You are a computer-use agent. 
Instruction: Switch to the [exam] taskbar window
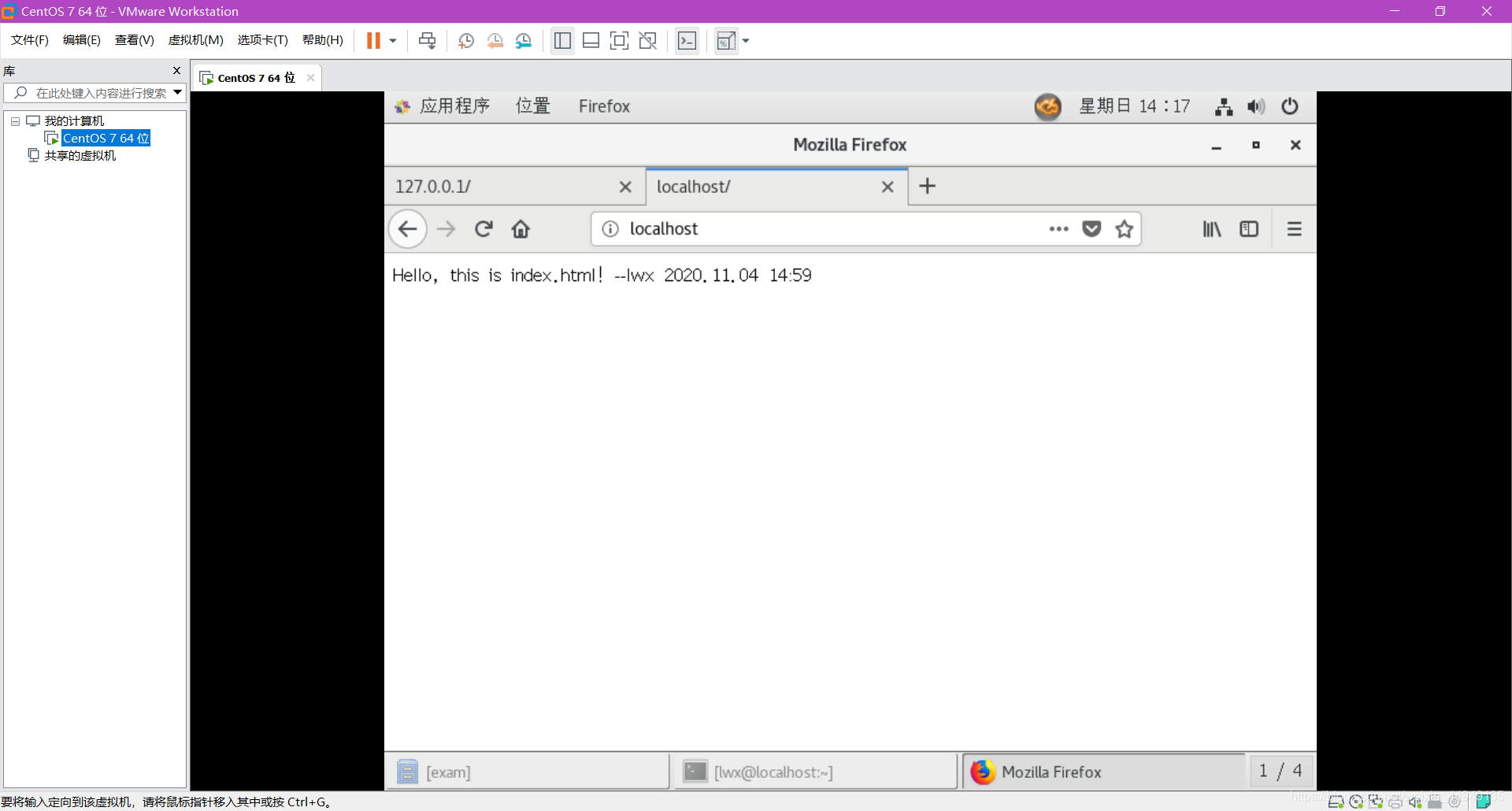(x=528, y=772)
